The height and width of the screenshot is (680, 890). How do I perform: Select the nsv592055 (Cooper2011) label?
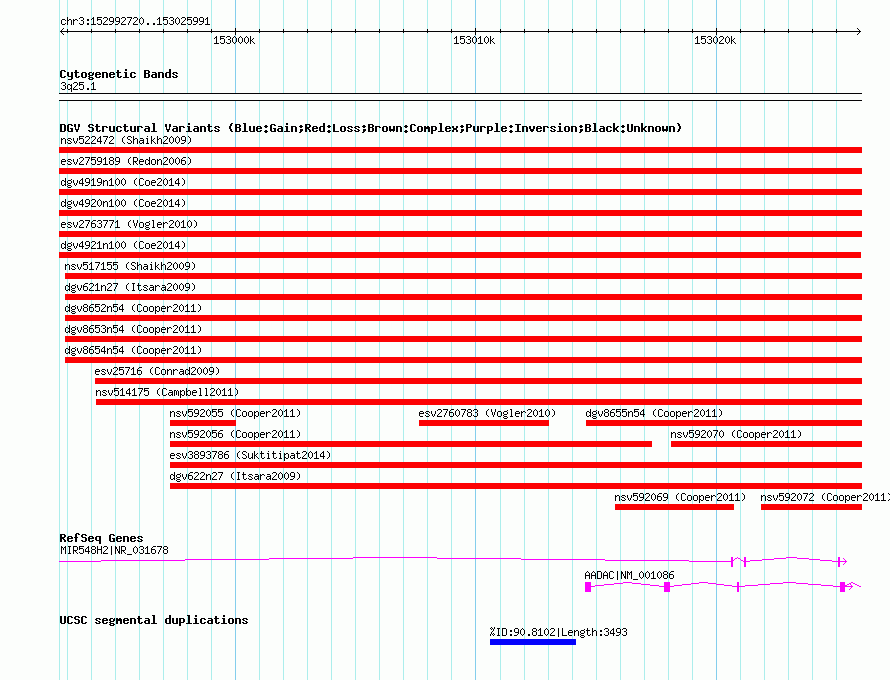point(235,413)
